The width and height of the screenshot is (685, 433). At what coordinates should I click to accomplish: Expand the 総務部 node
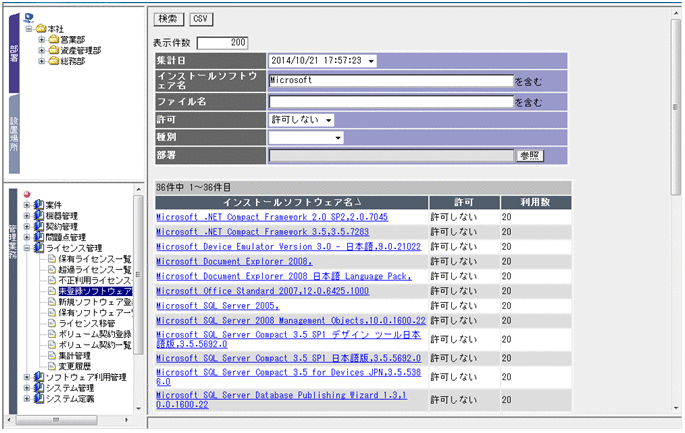point(42,61)
